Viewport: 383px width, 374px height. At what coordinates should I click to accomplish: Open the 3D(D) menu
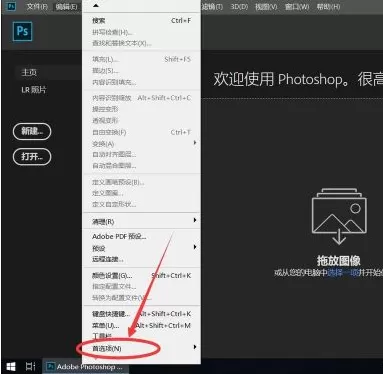coord(239,6)
